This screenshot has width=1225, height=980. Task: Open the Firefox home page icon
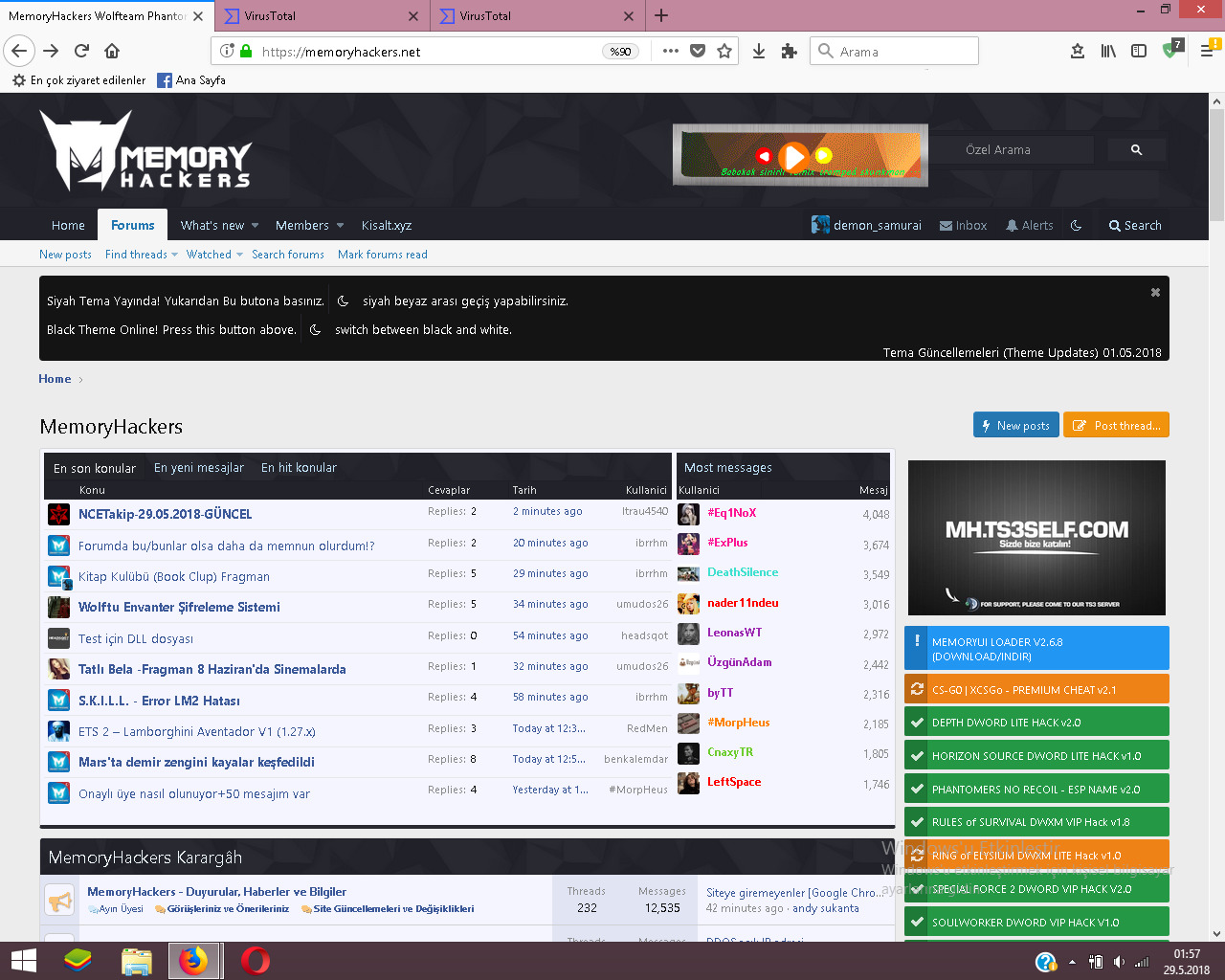tap(112, 52)
